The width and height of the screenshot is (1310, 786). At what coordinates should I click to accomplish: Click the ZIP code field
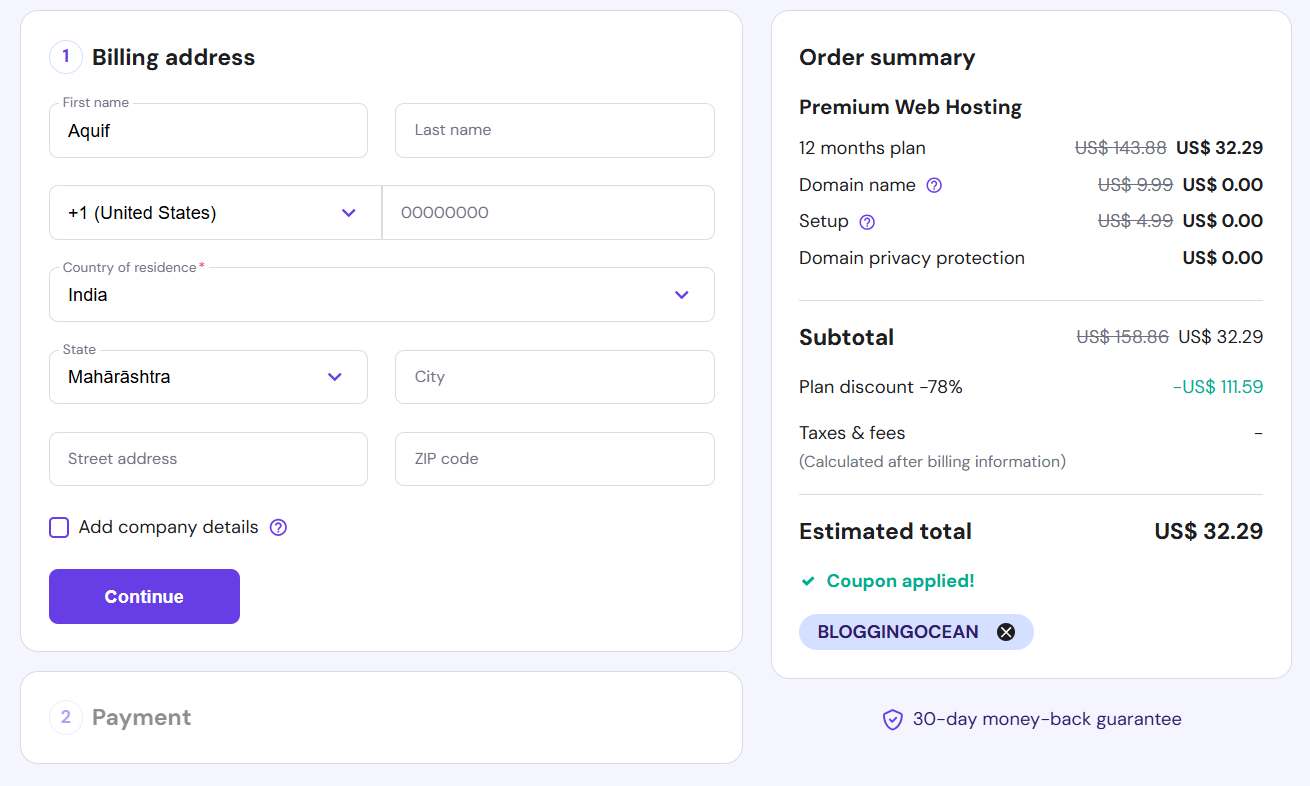pos(555,459)
